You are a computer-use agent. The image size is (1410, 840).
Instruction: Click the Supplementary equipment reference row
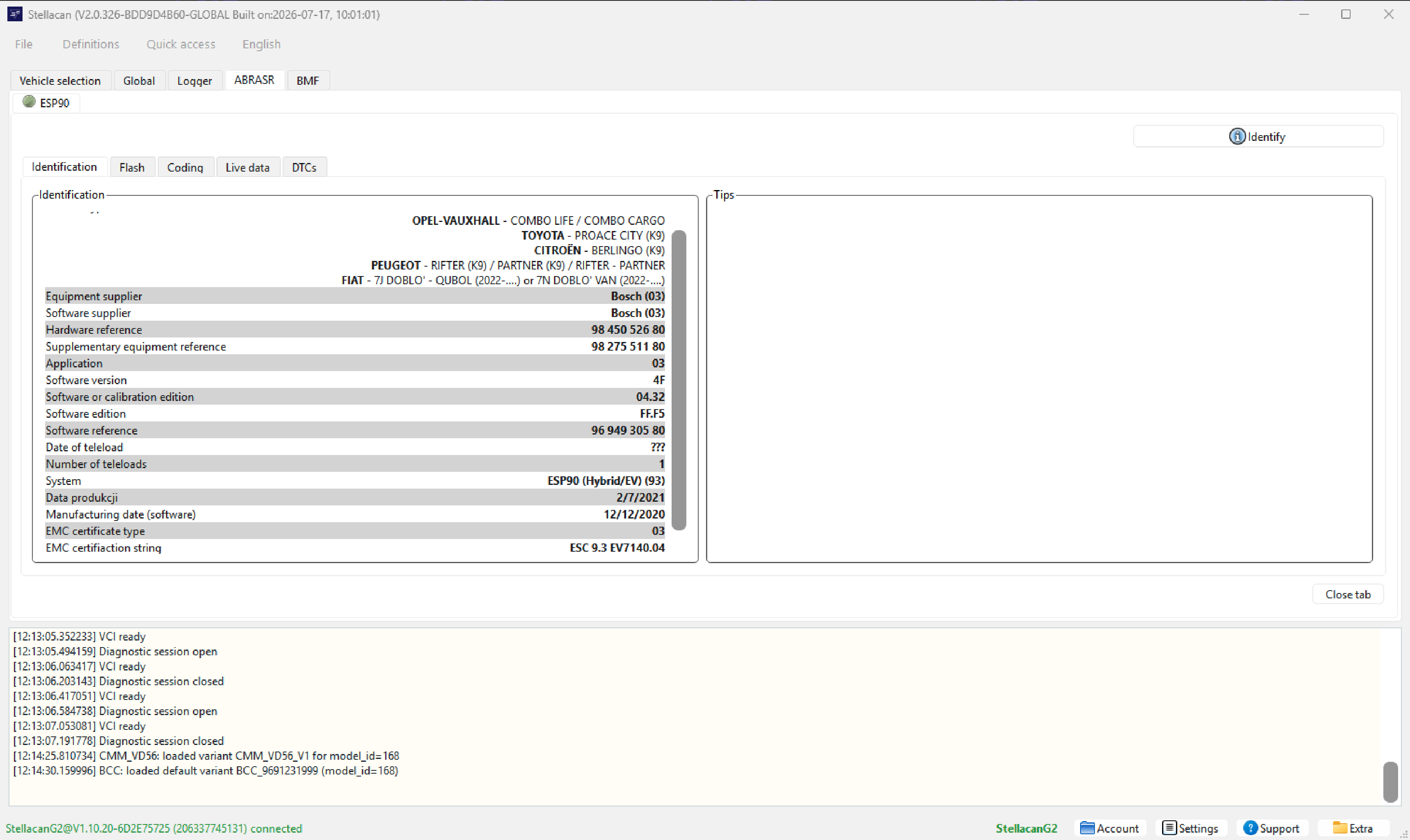[x=355, y=346]
